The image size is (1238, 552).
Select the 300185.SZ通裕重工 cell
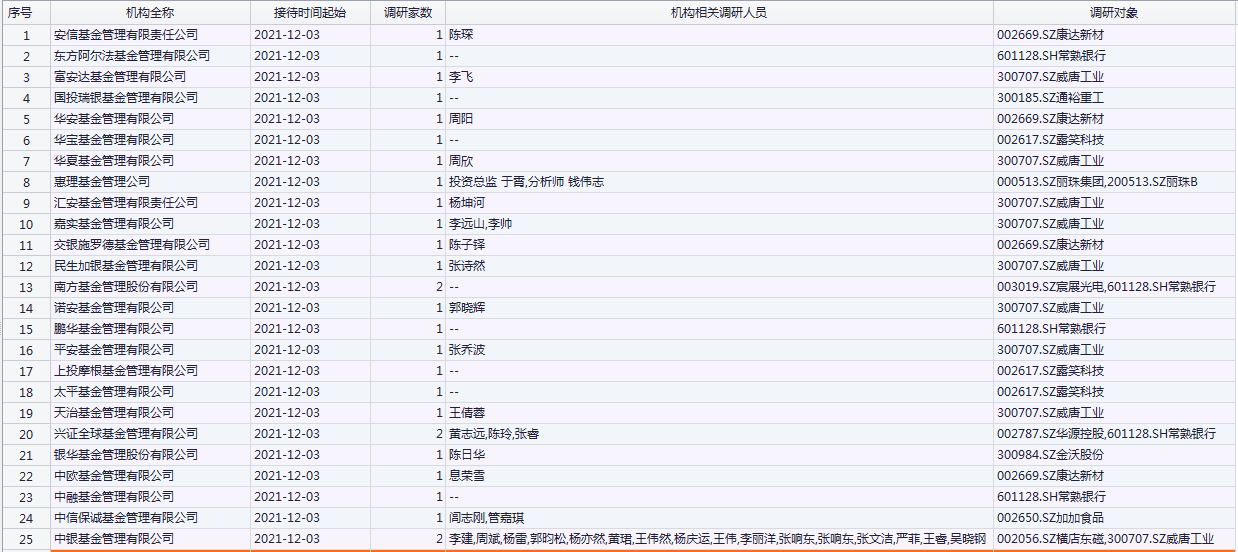coord(1050,98)
